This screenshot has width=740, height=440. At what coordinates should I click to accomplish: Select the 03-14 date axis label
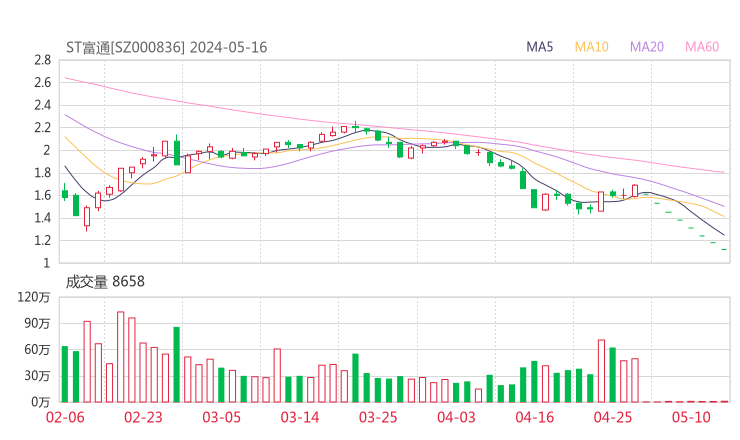300,417
